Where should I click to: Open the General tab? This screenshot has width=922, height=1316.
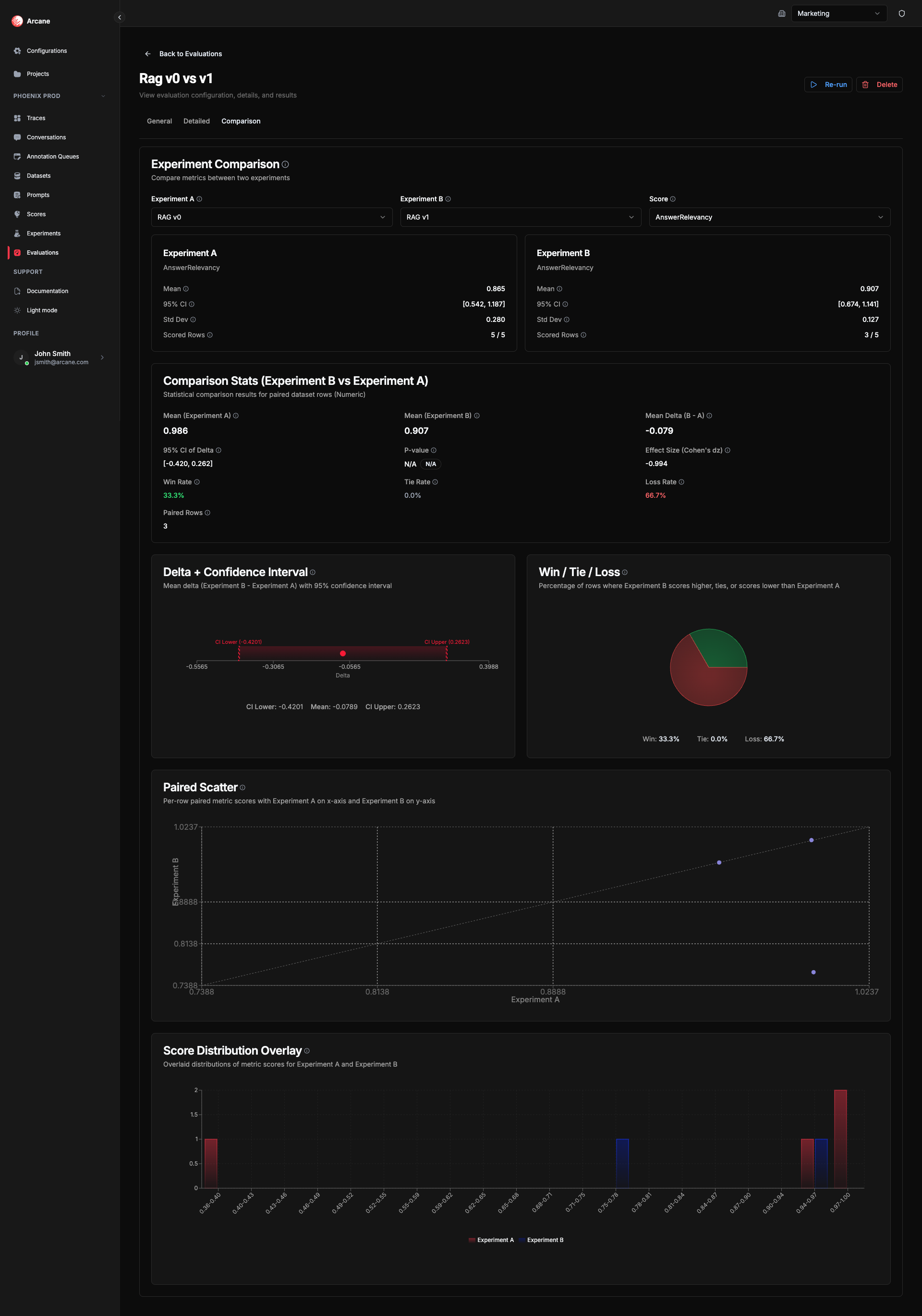tap(159, 121)
